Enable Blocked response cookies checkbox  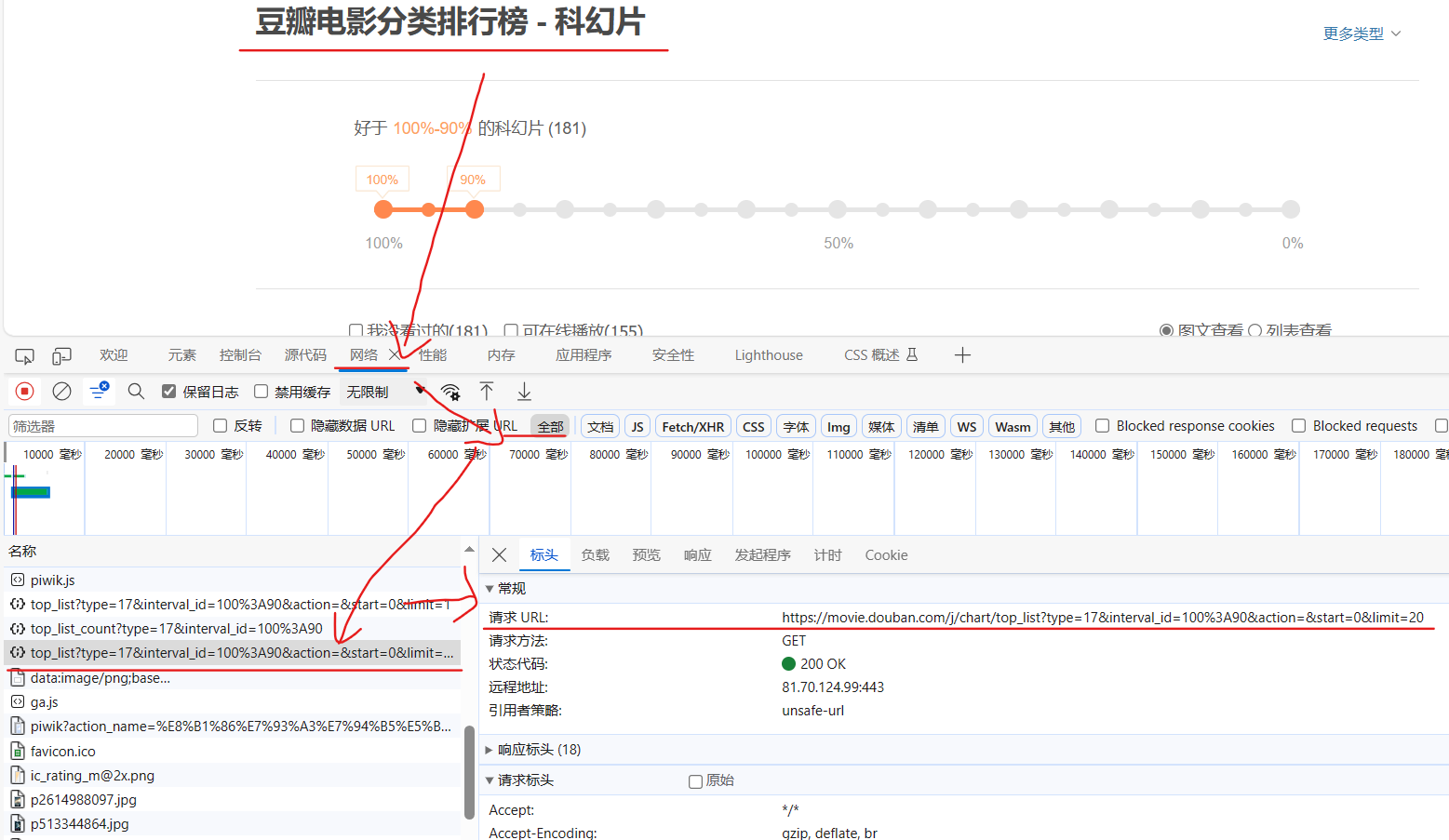(x=1103, y=426)
